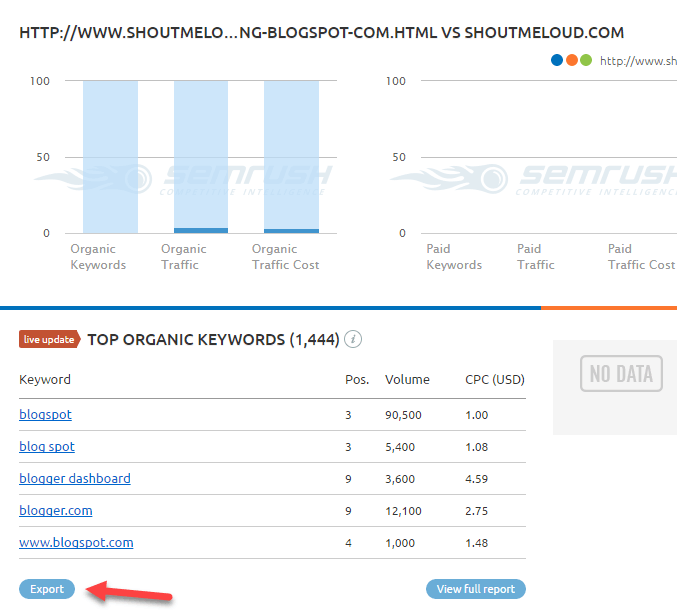Click the Volume column header

(x=407, y=379)
